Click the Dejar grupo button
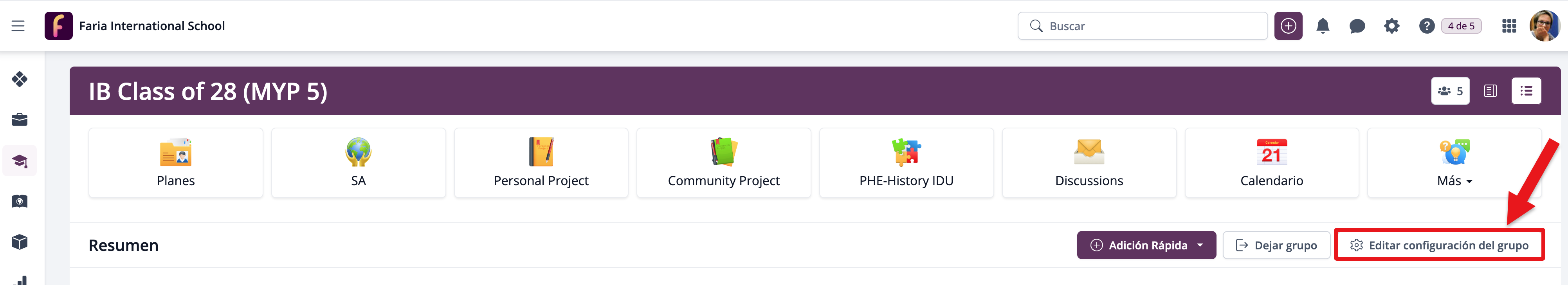 pos(1276,245)
